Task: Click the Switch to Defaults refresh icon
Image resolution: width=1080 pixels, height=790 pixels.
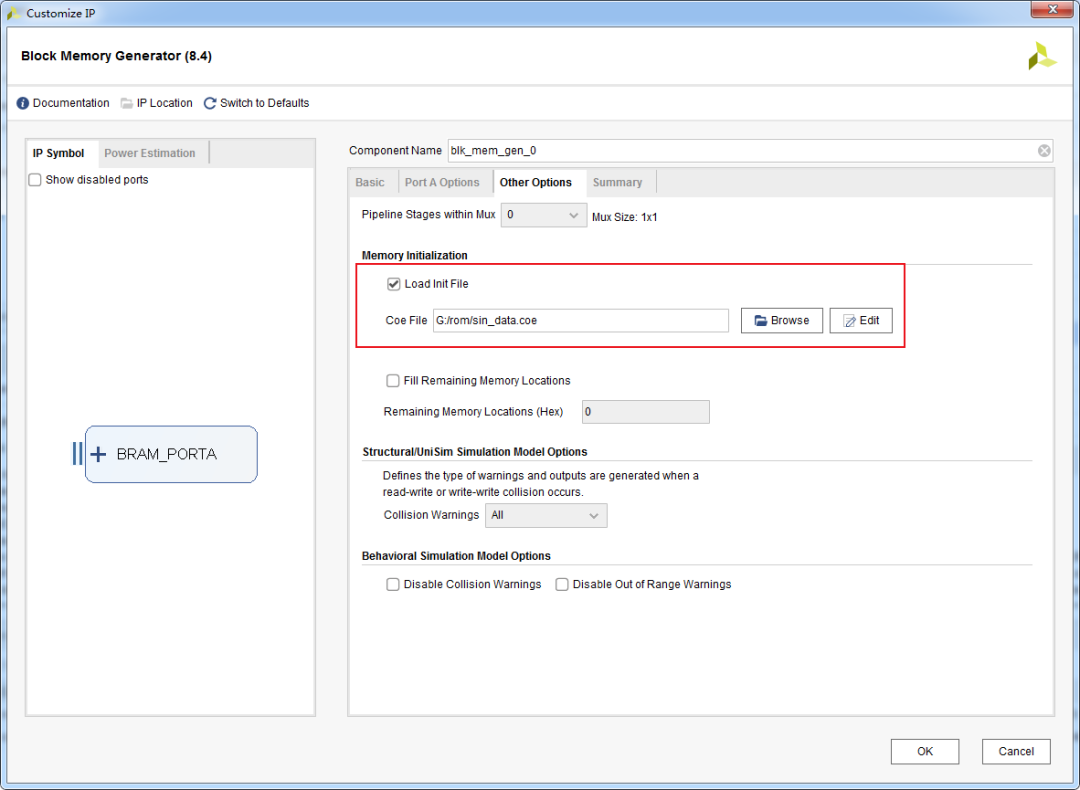Action: (x=210, y=103)
